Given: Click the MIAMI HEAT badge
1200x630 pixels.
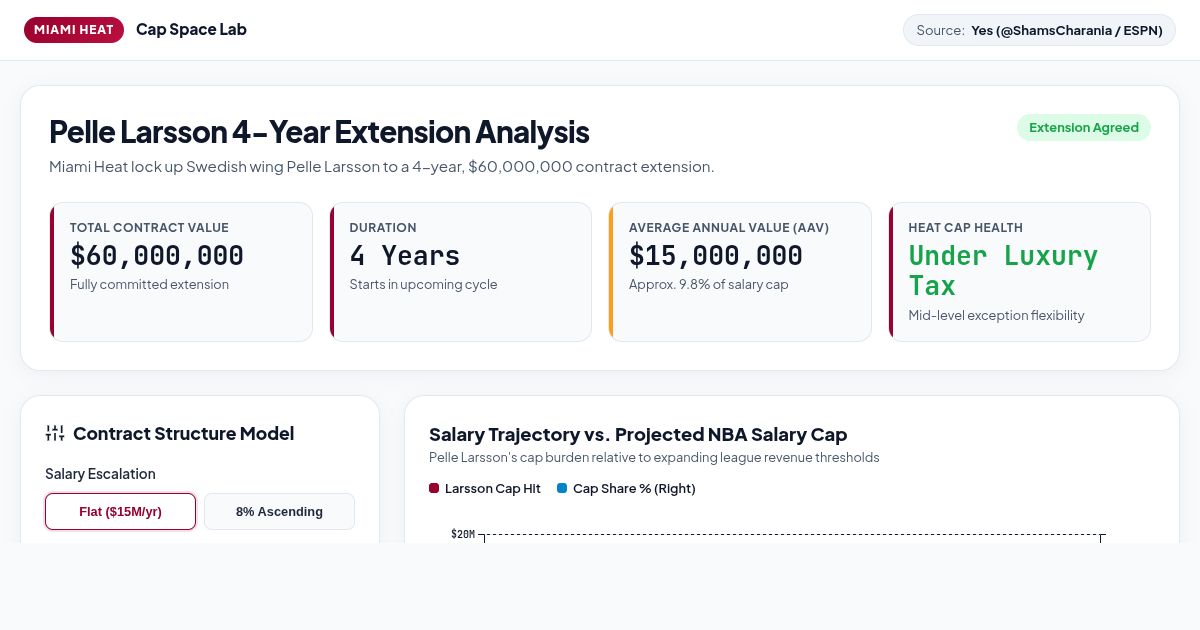Looking at the screenshot, I should (74, 29).
